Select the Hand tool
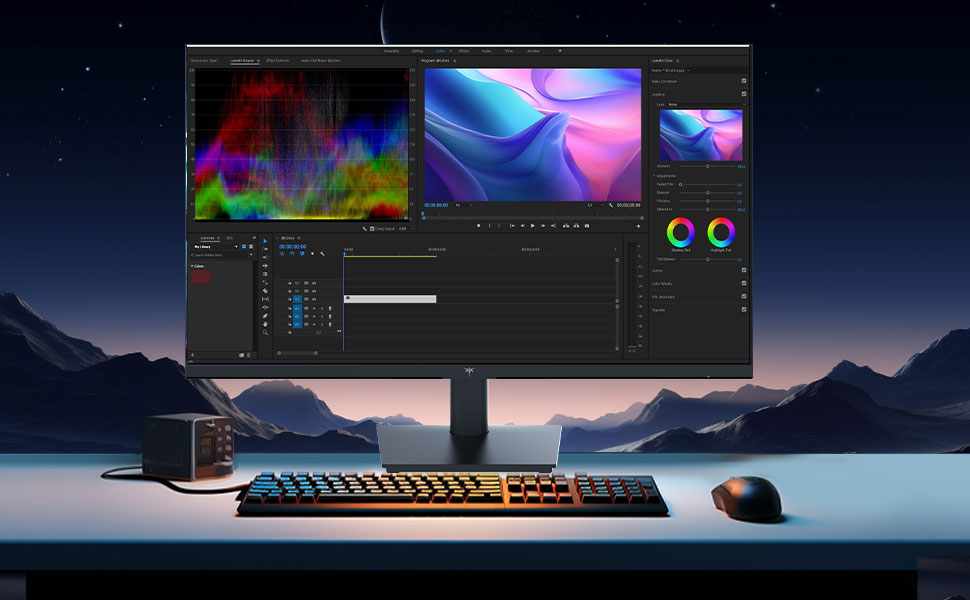The width and height of the screenshot is (970, 600). 265,324
